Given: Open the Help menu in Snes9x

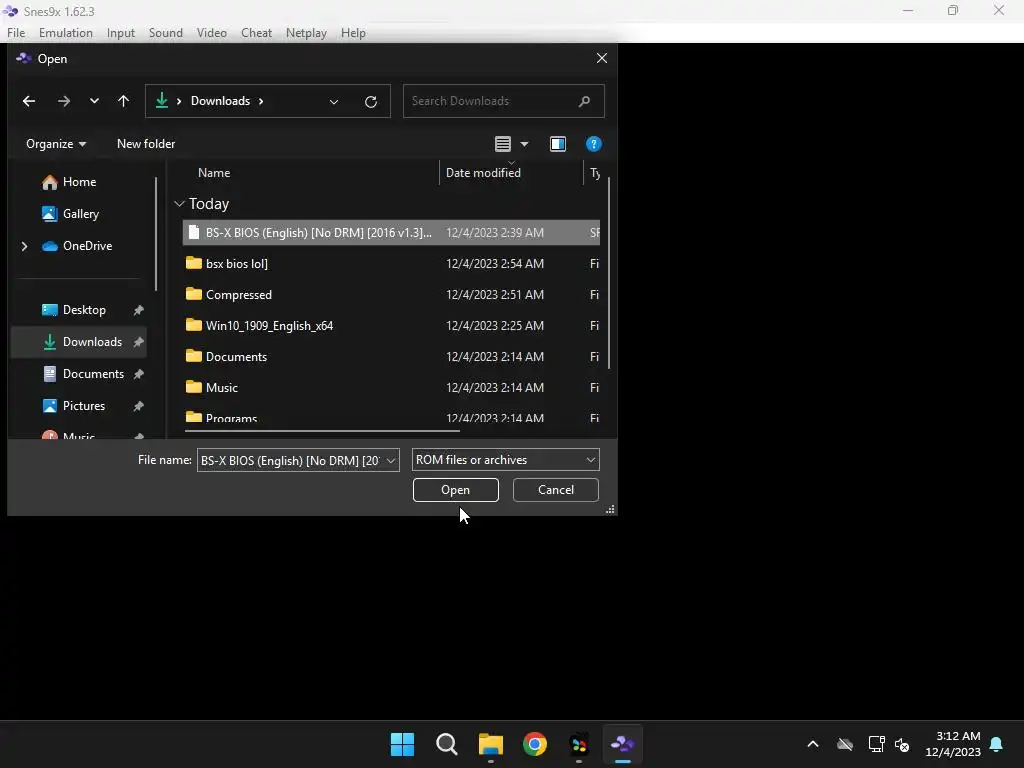Looking at the screenshot, I should 353,33.
